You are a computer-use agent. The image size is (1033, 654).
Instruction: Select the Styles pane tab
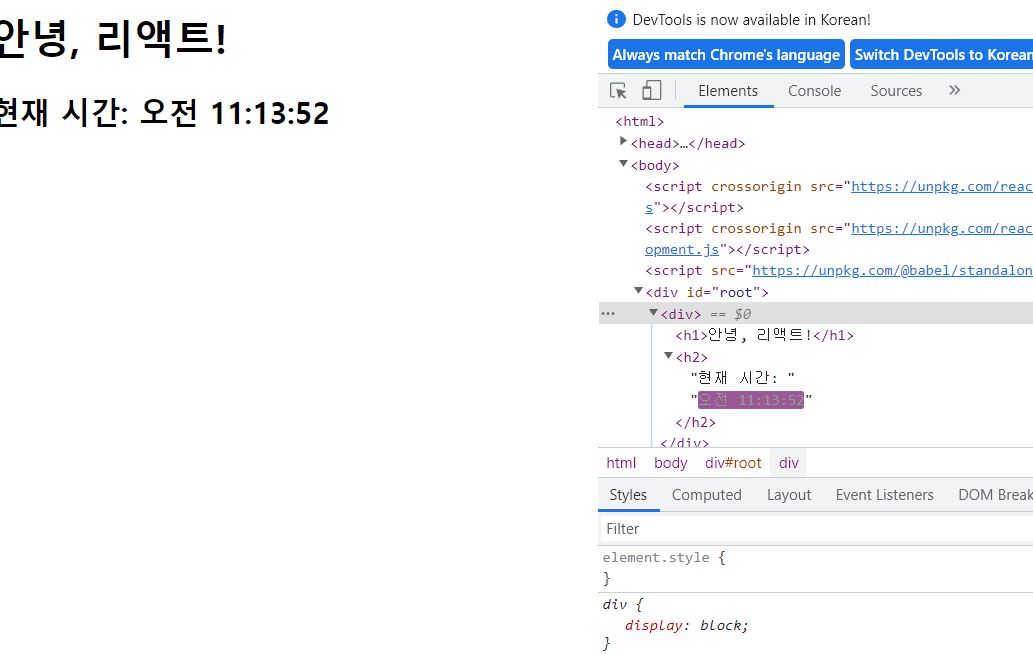628,495
